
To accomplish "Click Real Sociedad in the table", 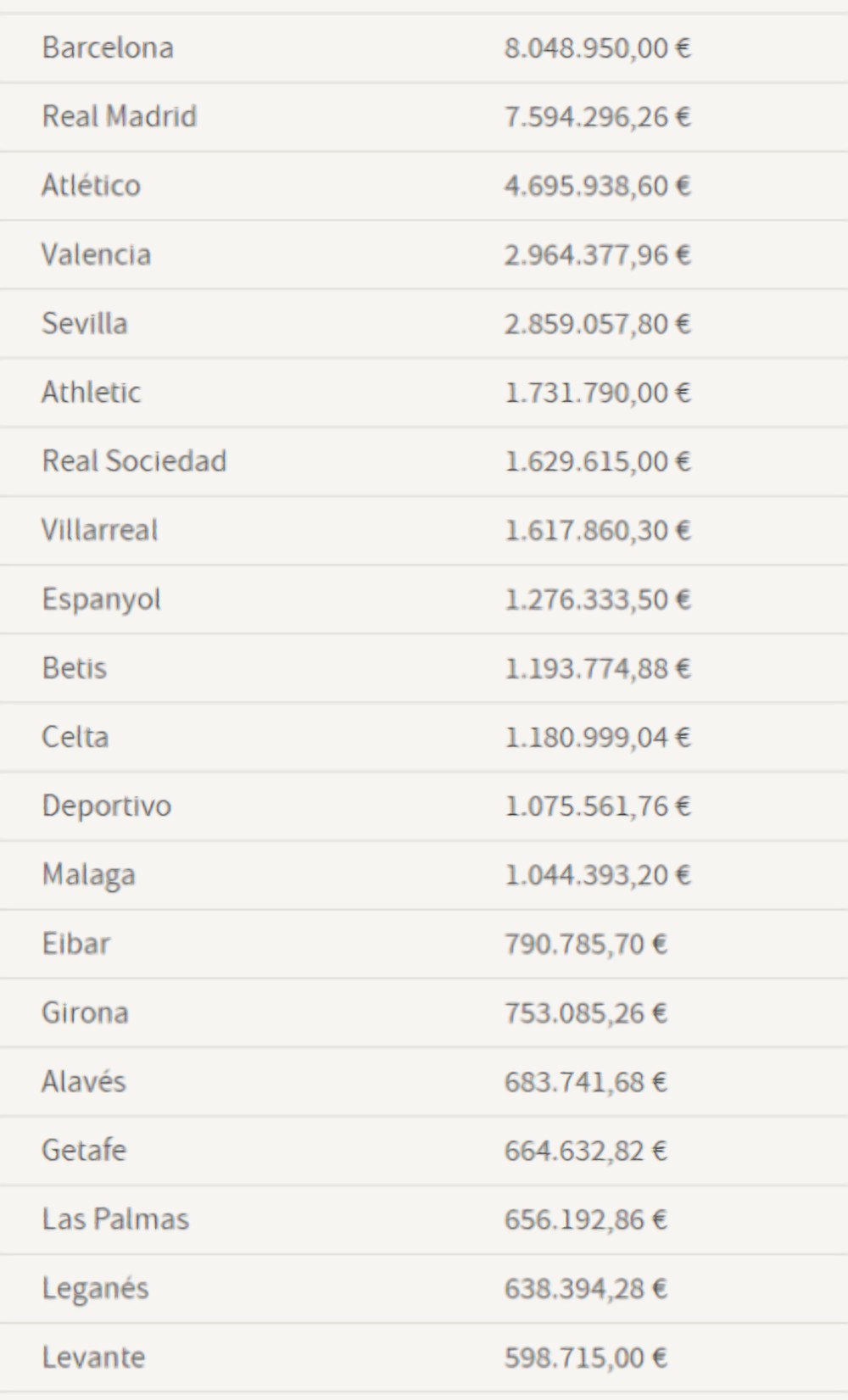I will pyautogui.click(x=134, y=461).
